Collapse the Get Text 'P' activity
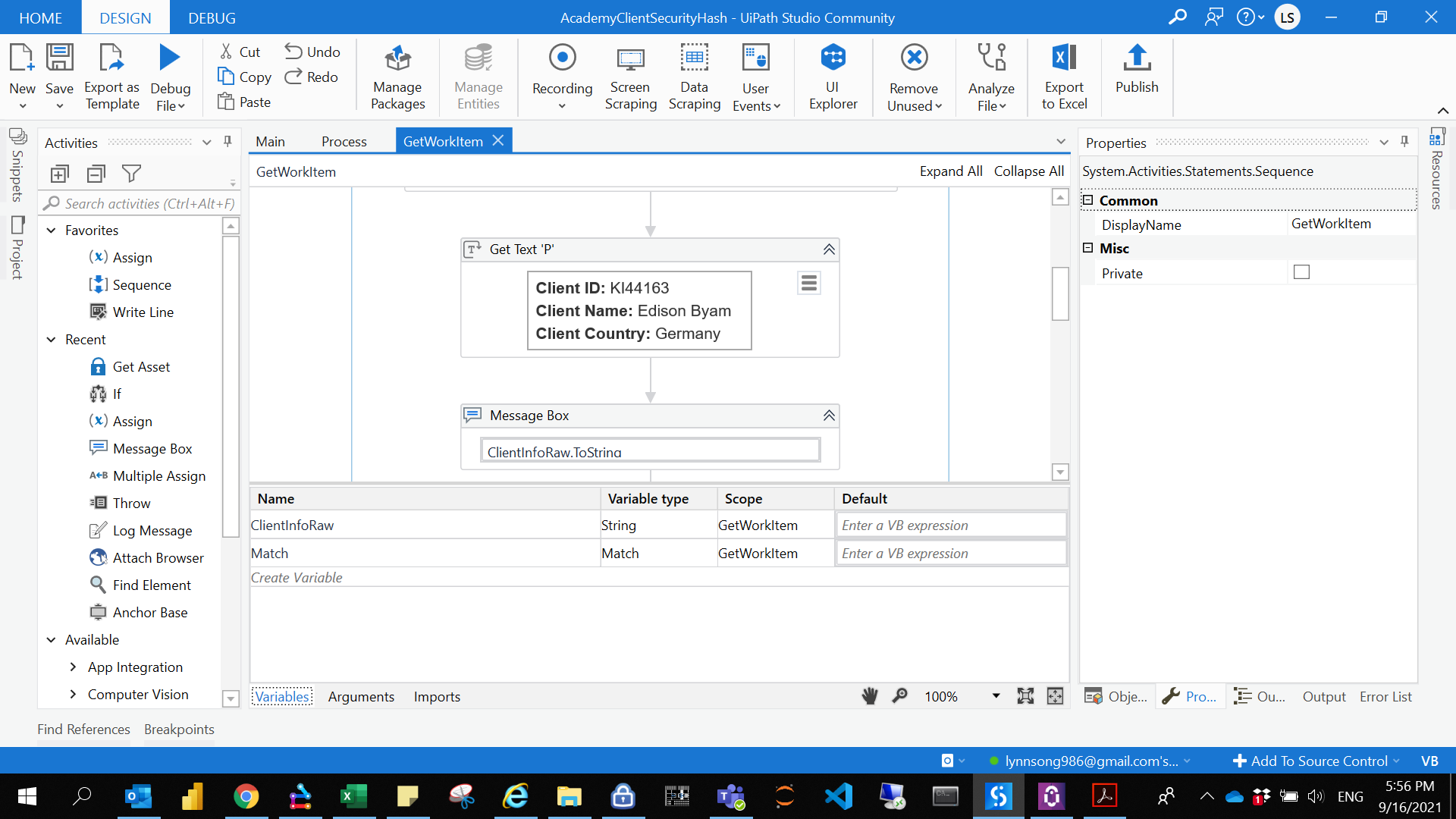This screenshot has height=819, width=1456. [x=829, y=249]
